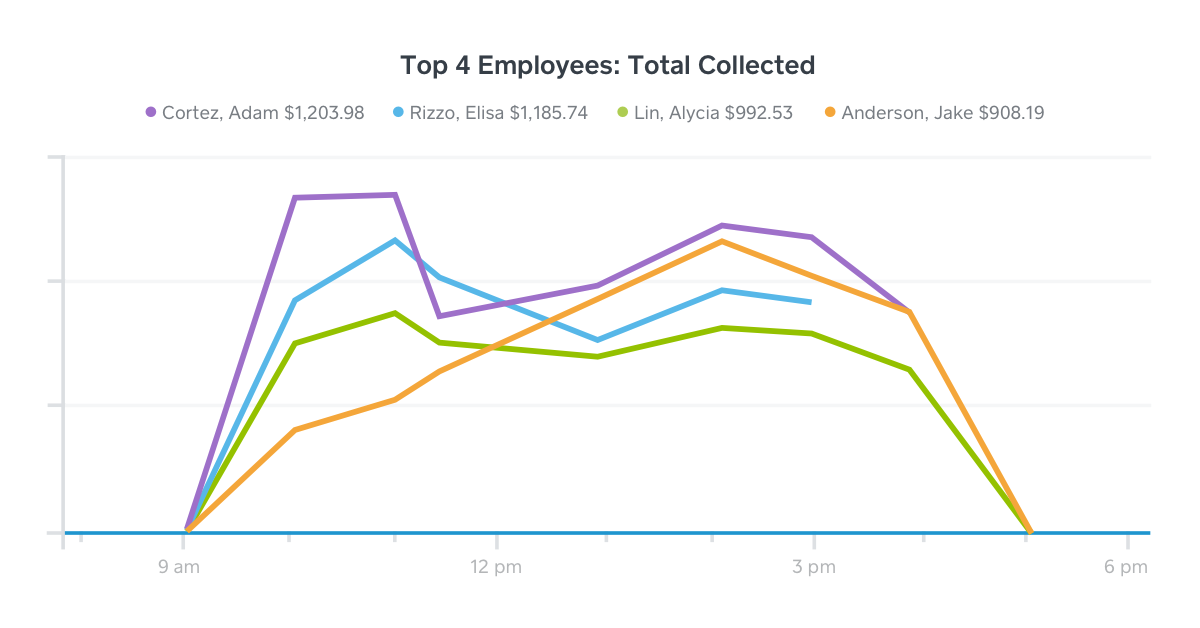Select legend label Lin, Alycia $992.53
This screenshot has width=1200, height=628.
(x=714, y=113)
